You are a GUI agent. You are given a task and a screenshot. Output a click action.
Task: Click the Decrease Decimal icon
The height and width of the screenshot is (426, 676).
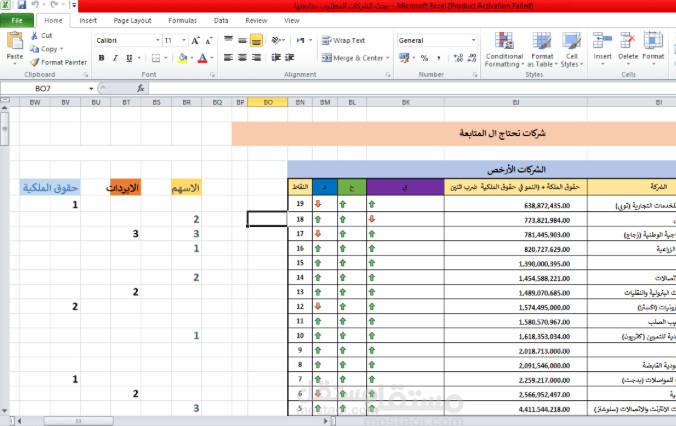click(x=472, y=58)
